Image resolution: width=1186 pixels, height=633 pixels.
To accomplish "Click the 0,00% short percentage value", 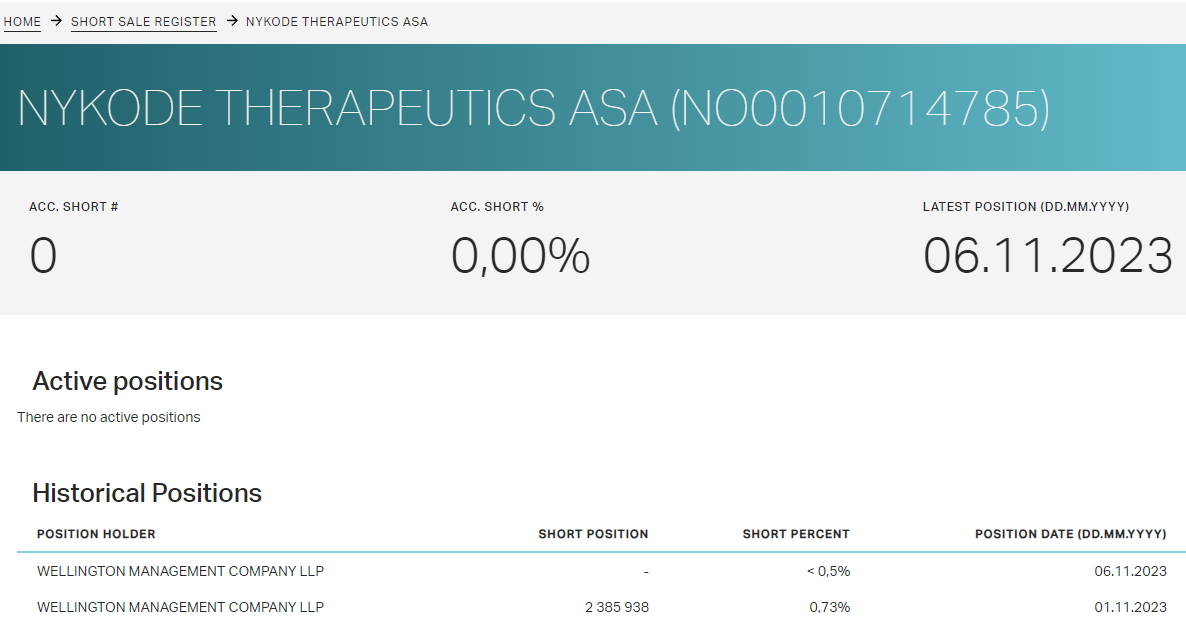I will [x=520, y=256].
